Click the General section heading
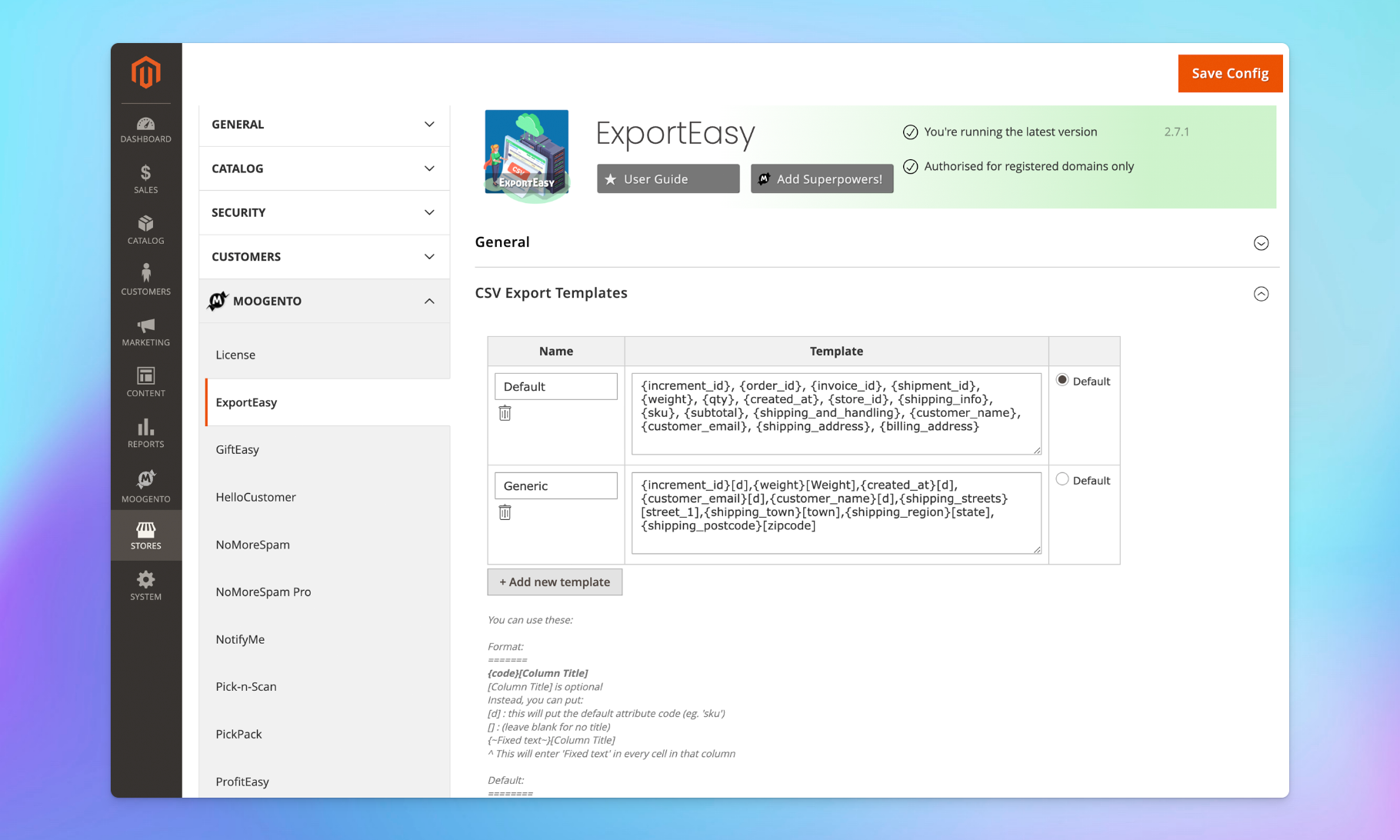Viewport: 1400px width, 840px height. (502, 242)
